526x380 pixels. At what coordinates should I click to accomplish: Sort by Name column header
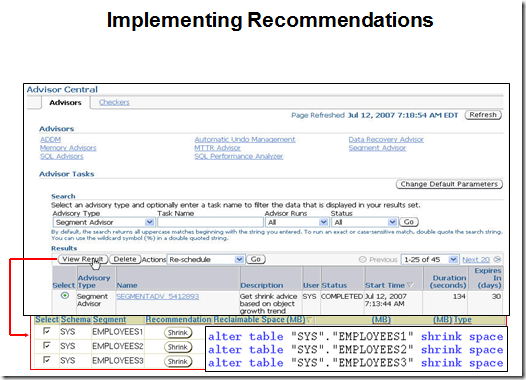(x=127, y=285)
